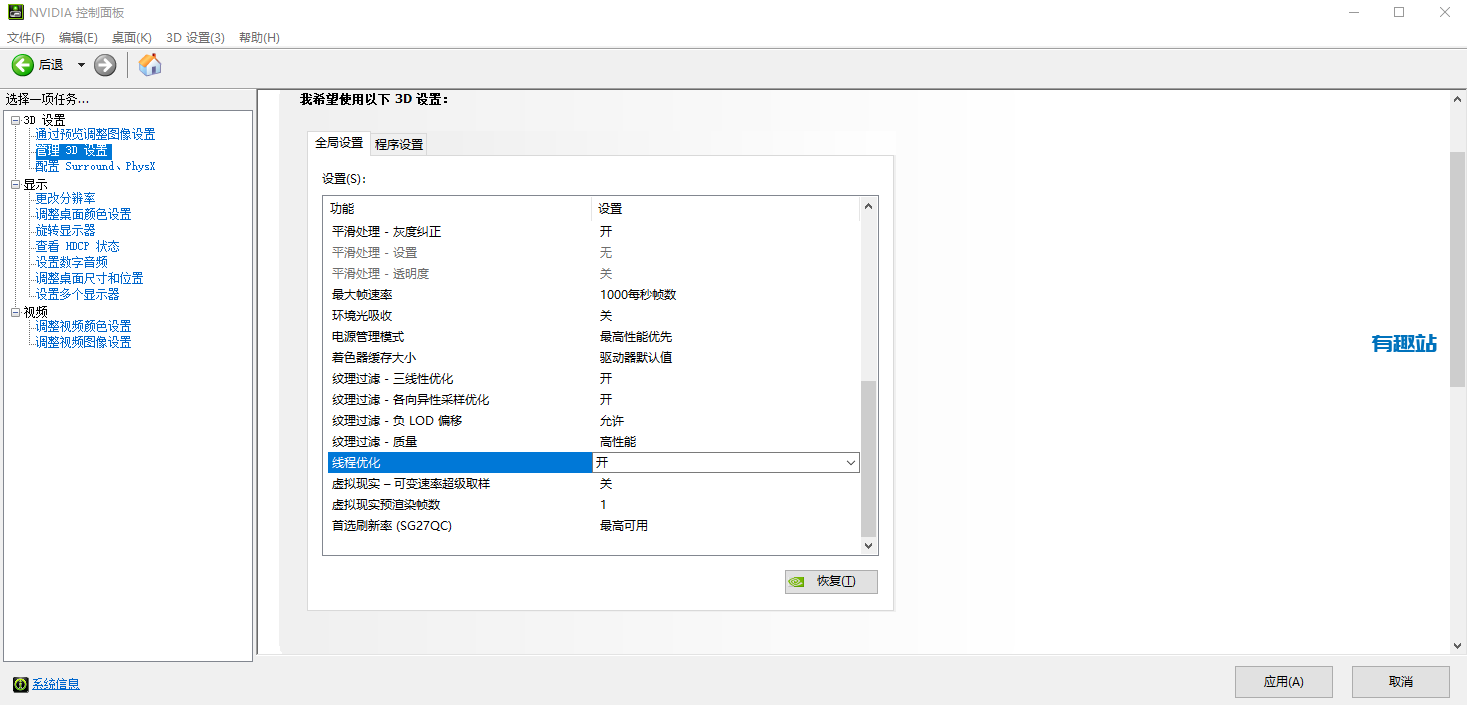This screenshot has width=1467, height=705.
Task: Open 调整桌面颜色设置 page
Action: click(x=83, y=214)
